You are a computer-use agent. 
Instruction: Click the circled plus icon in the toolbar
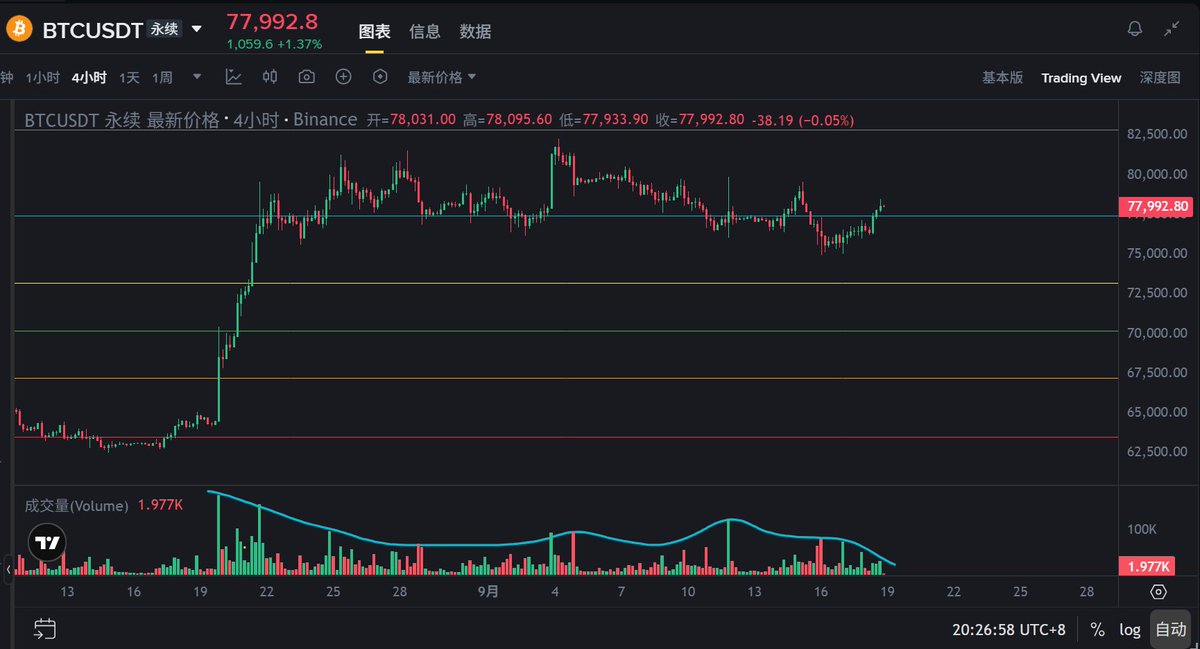343,77
